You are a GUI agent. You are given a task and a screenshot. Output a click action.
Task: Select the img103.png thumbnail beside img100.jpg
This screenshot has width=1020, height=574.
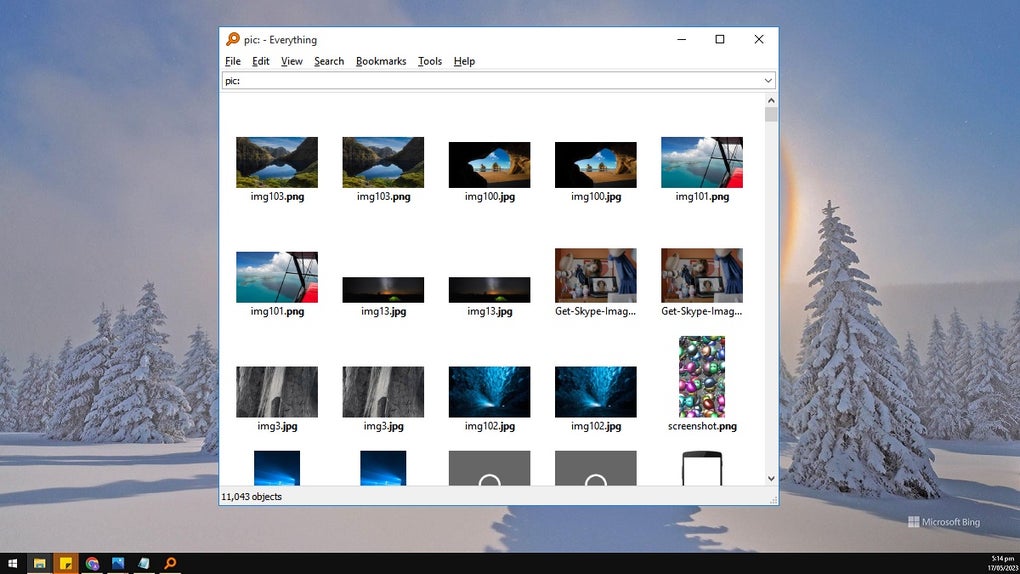(x=383, y=162)
